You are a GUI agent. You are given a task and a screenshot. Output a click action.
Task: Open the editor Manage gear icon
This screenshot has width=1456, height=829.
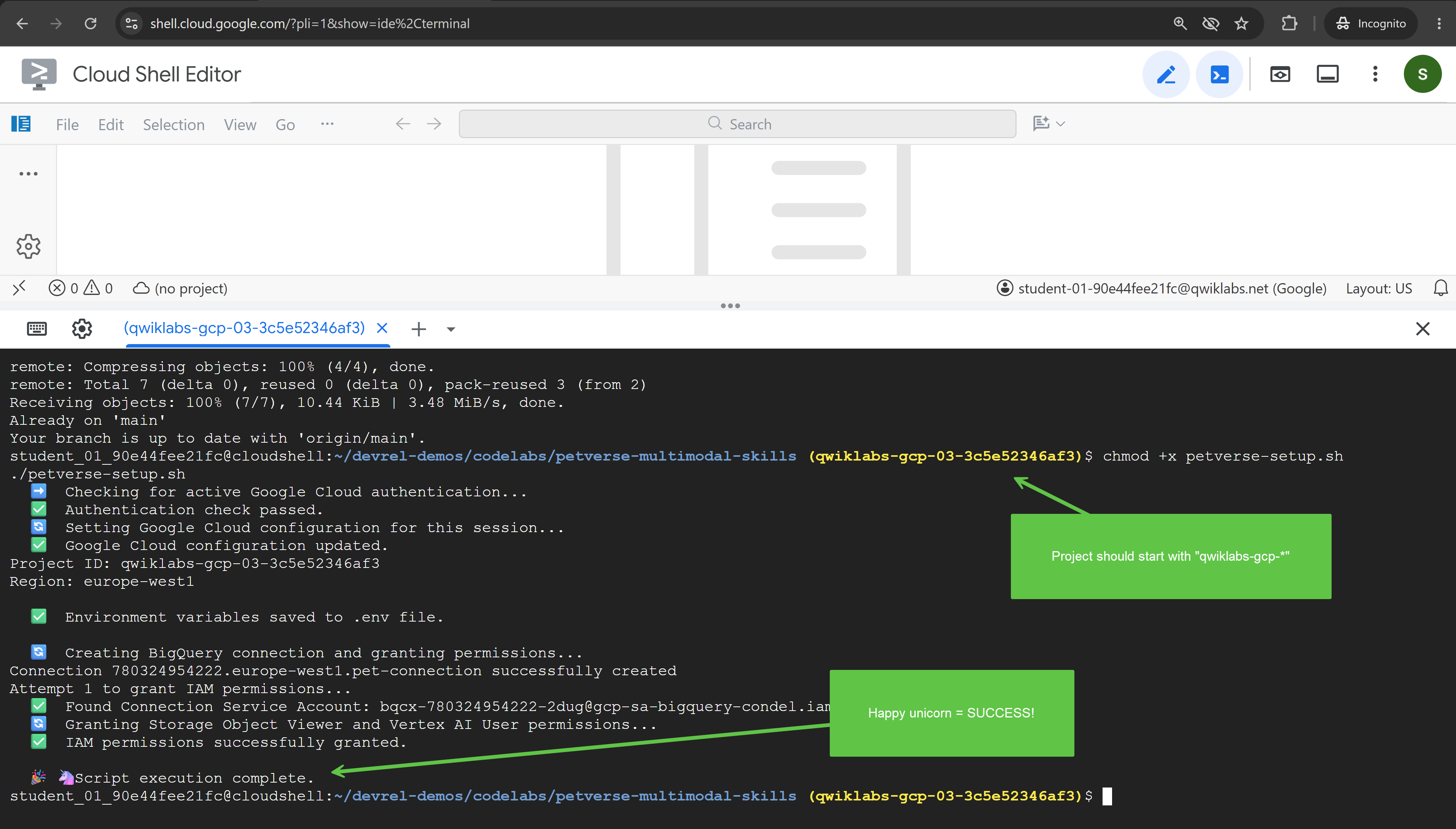click(29, 247)
